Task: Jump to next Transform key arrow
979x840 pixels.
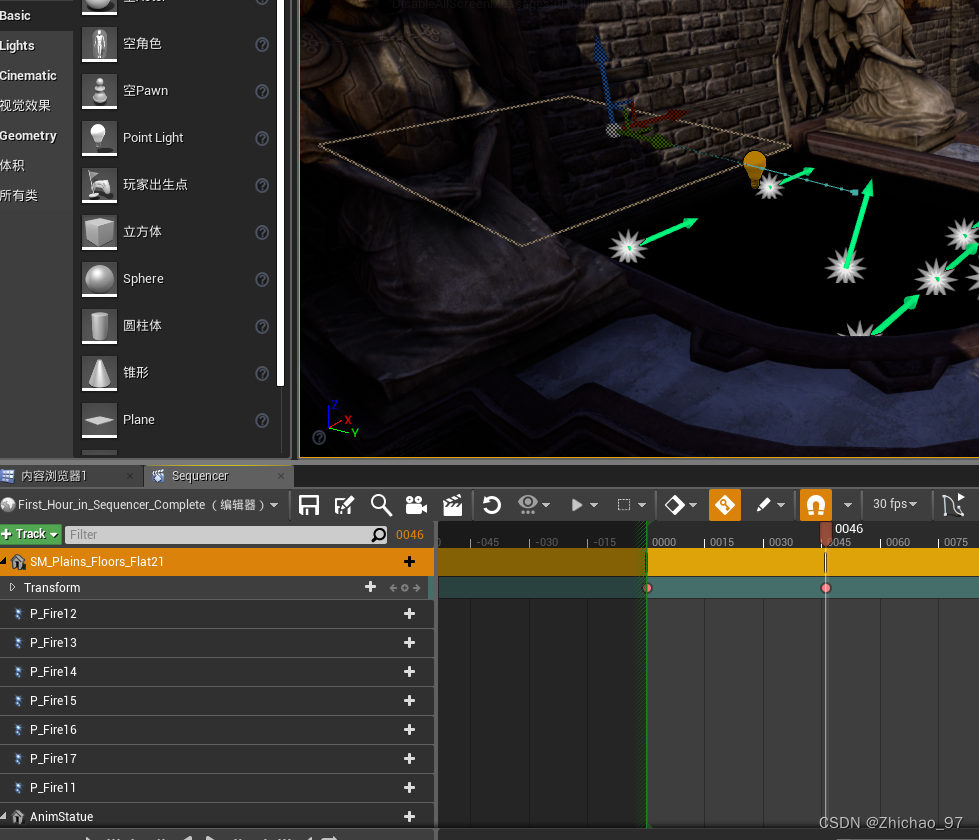Action: point(416,588)
